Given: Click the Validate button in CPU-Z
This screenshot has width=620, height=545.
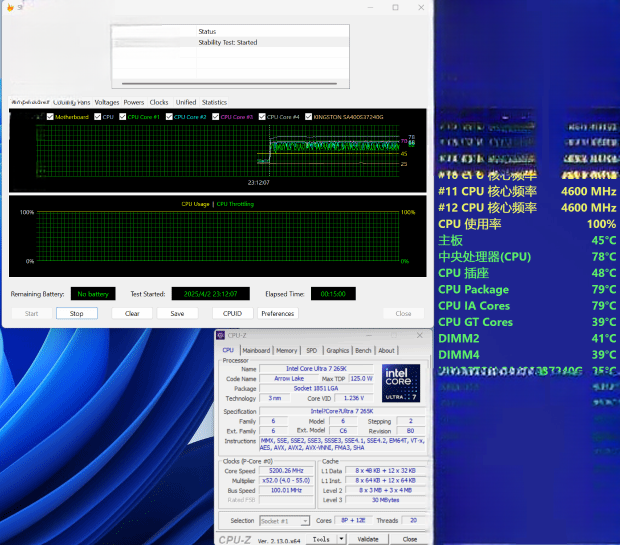Looking at the screenshot, I should tap(368, 539).
